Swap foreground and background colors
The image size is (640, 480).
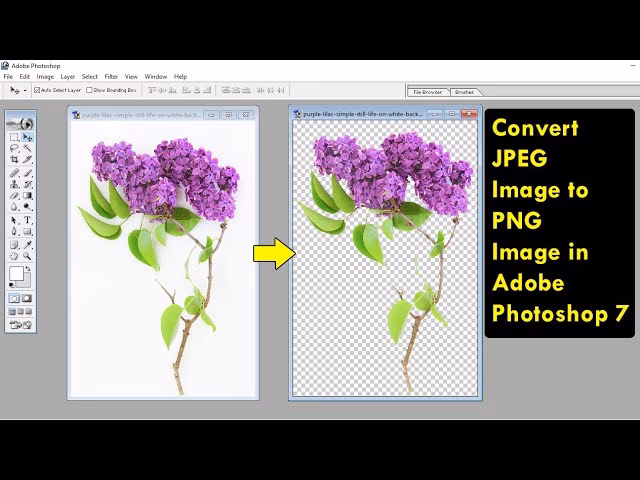[28, 269]
